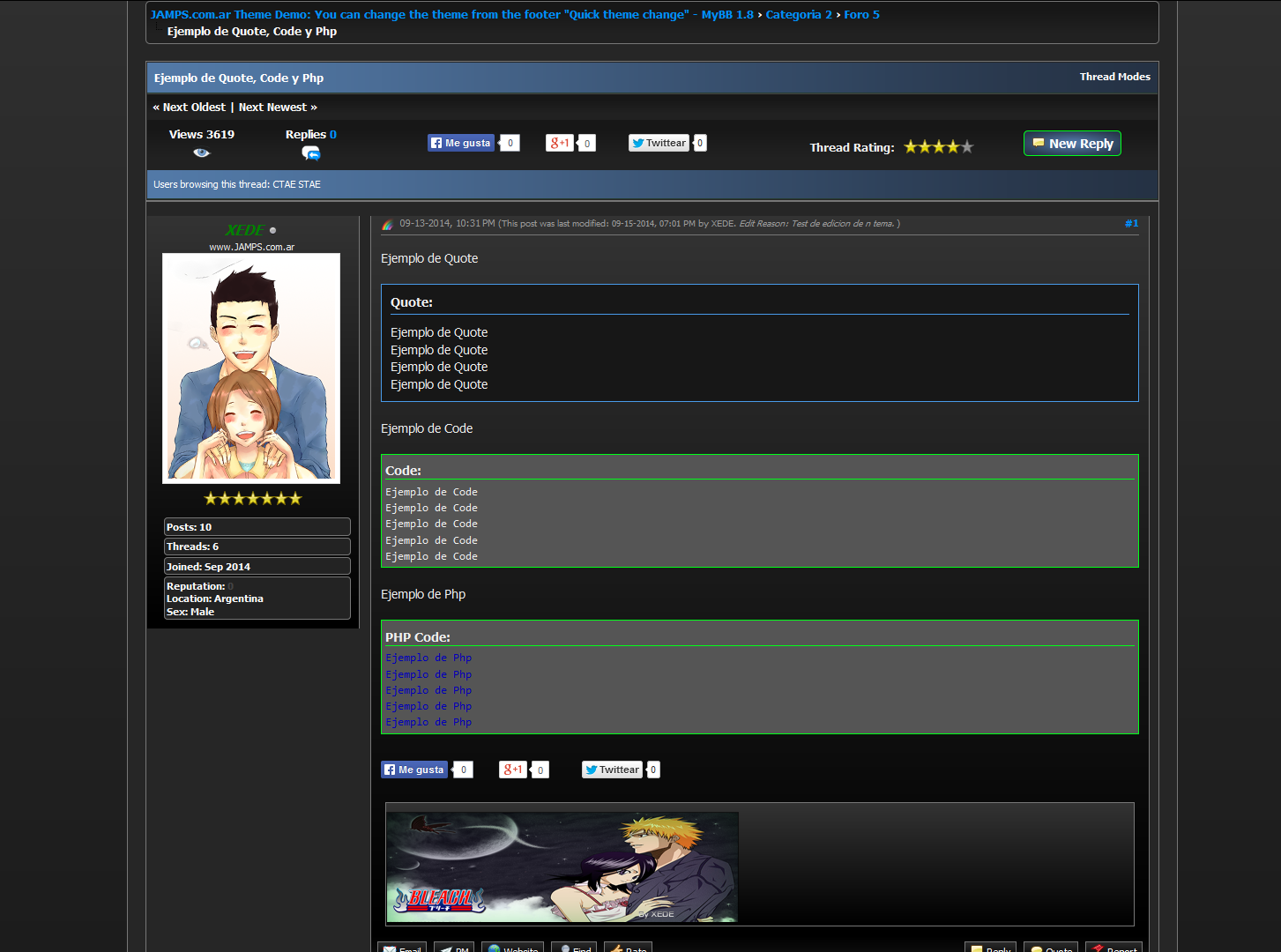This screenshot has height=952, width=1281.
Task: Click the top Twittear button
Action: click(x=659, y=143)
